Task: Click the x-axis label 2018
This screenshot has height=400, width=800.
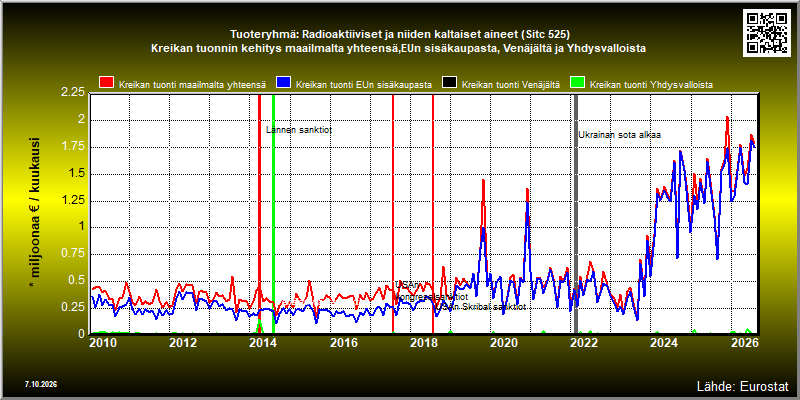Action: [x=423, y=342]
